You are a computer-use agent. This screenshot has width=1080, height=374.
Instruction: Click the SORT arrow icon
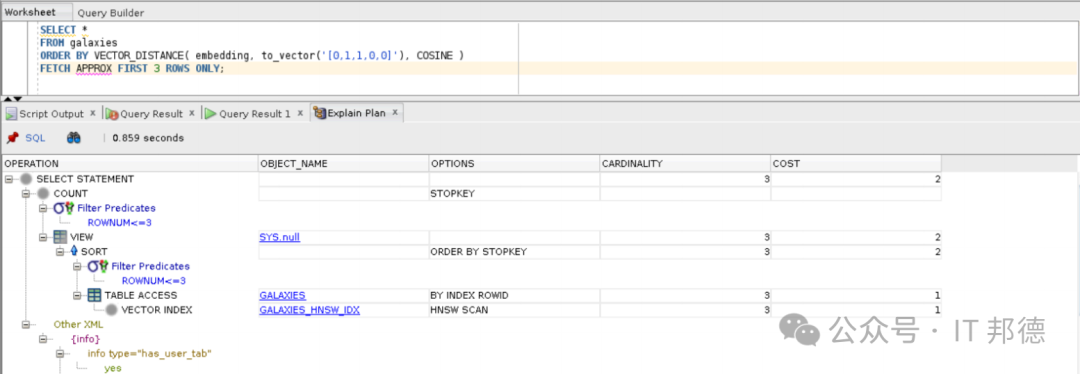pyautogui.click(x=74, y=251)
